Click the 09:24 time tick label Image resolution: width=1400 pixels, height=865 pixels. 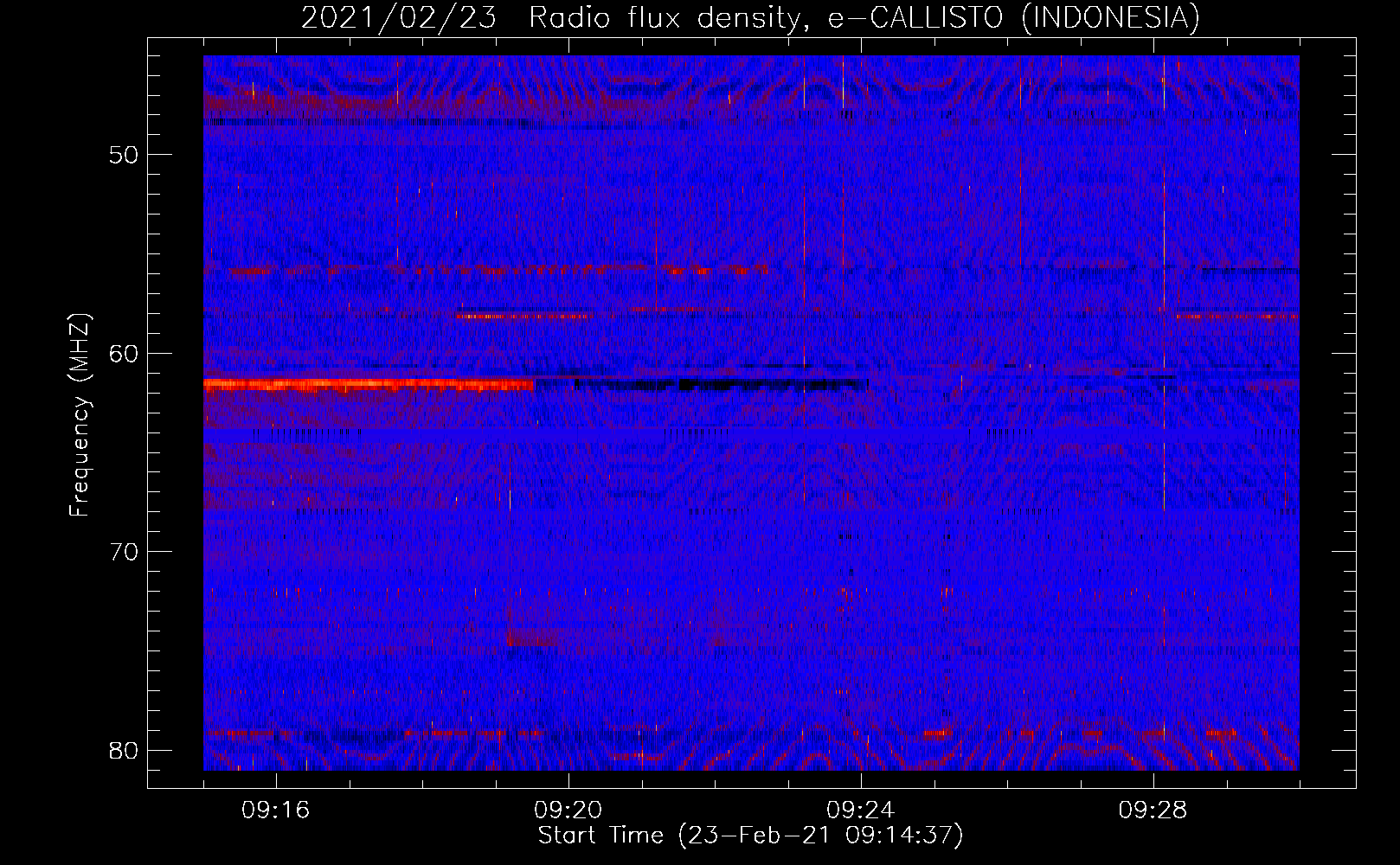861,811
